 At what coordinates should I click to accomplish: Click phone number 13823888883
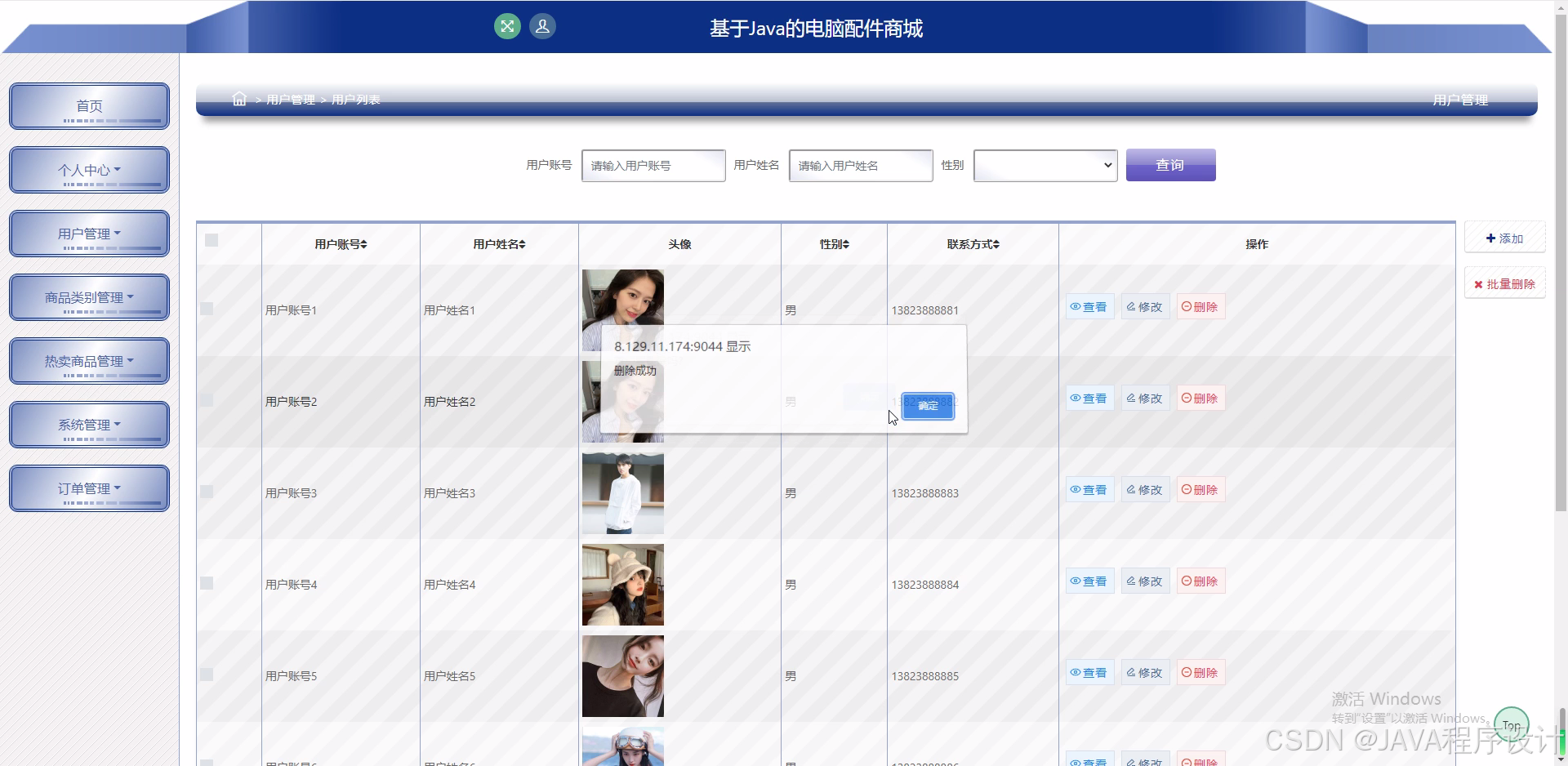pyautogui.click(x=924, y=493)
